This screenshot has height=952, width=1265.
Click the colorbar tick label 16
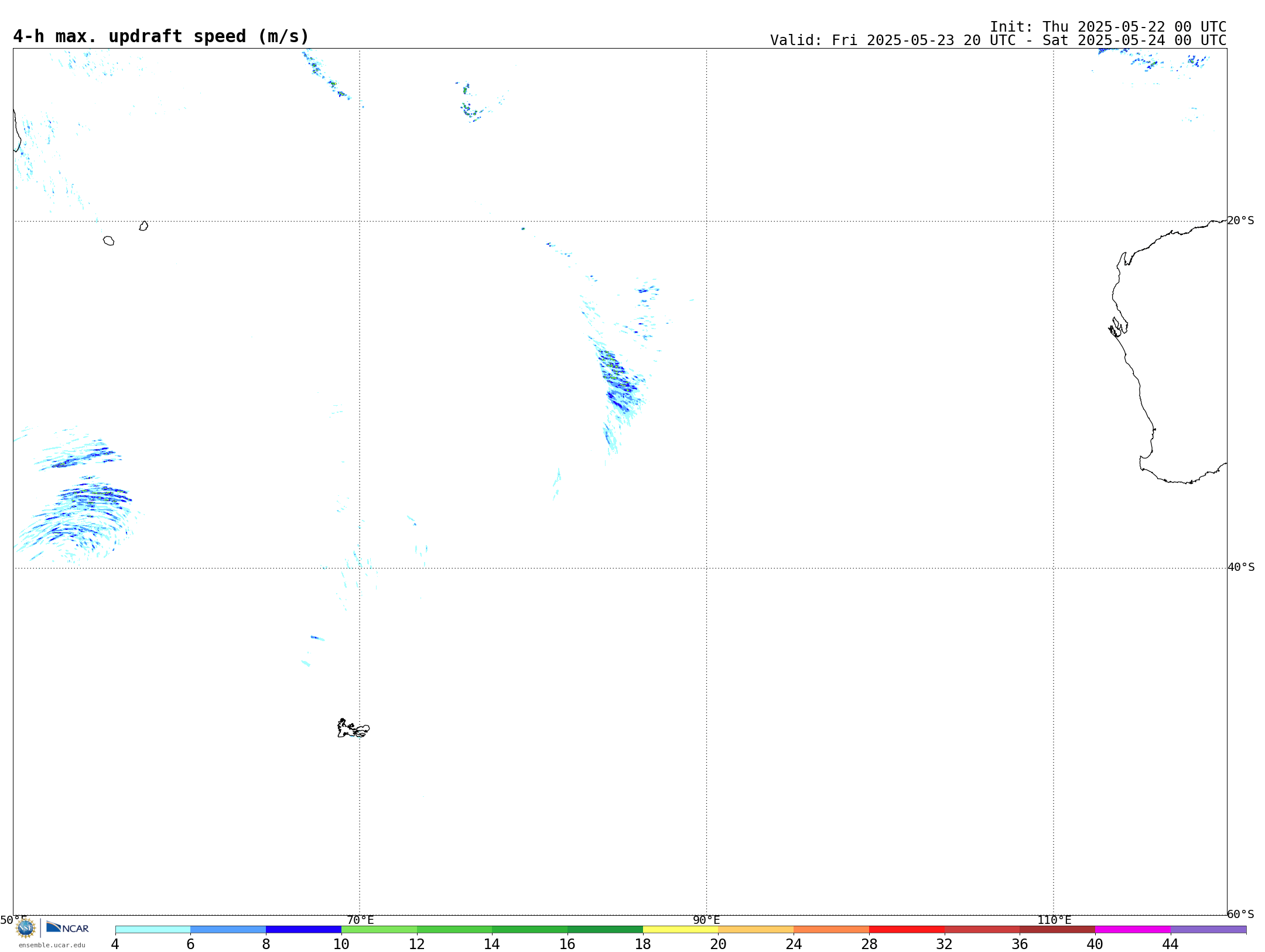point(567,944)
